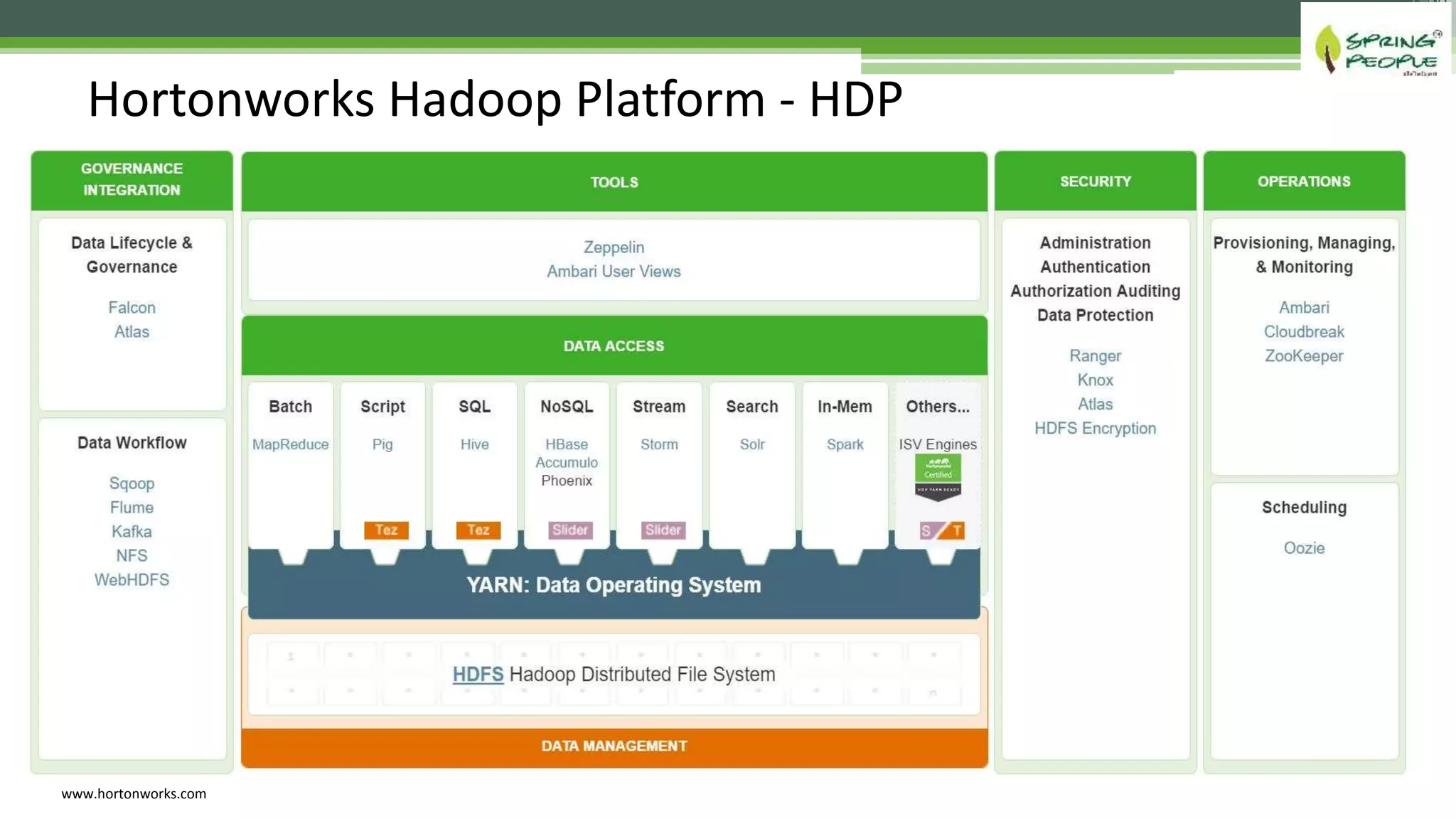1456x819 pixels.
Task: Click ISV Engines under Others
Action: click(x=938, y=444)
